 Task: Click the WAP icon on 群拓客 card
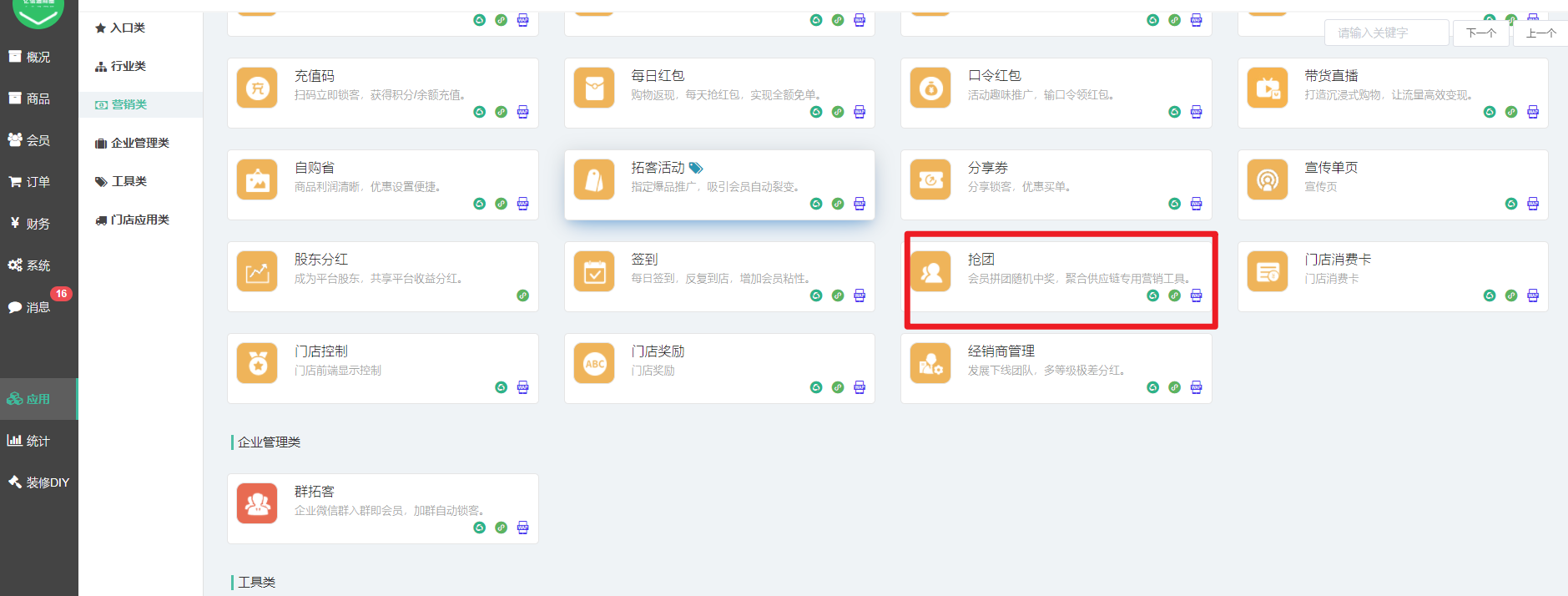tap(522, 528)
